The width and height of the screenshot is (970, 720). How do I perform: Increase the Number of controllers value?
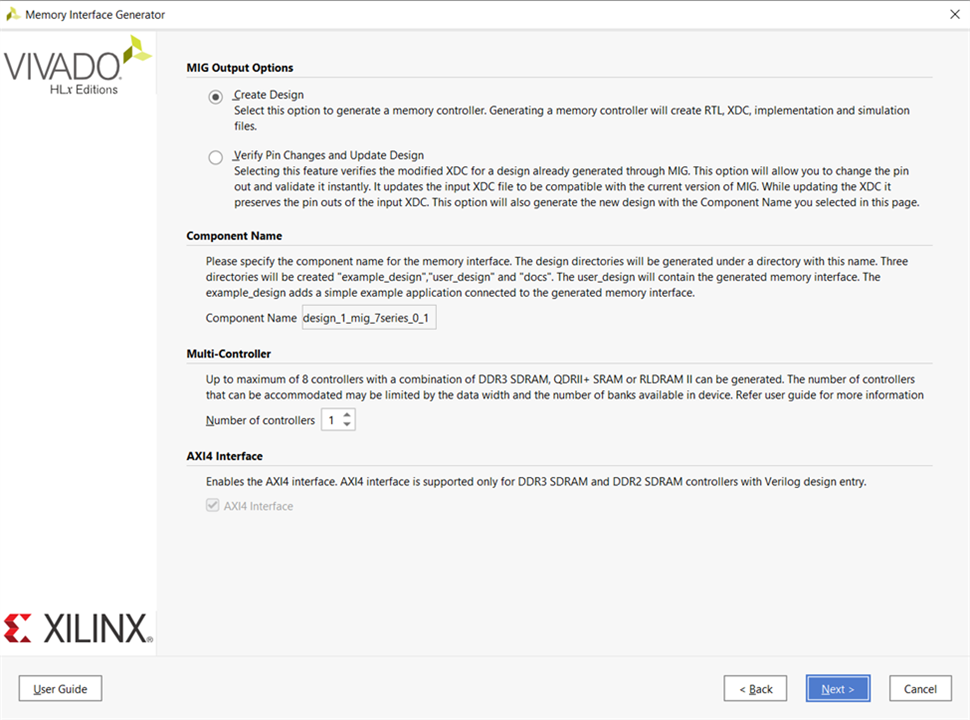click(347, 414)
